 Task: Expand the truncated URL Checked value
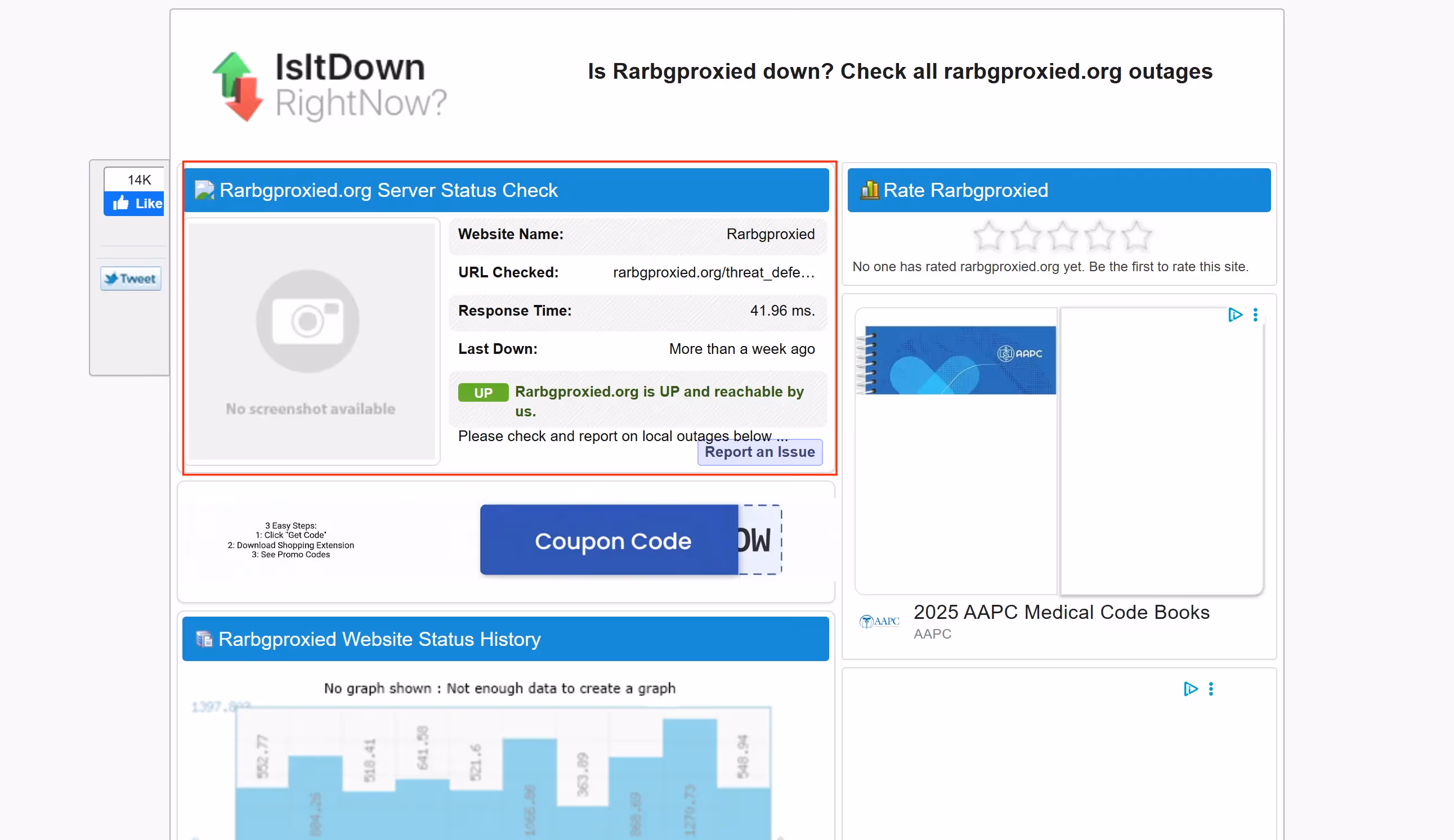(x=714, y=272)
